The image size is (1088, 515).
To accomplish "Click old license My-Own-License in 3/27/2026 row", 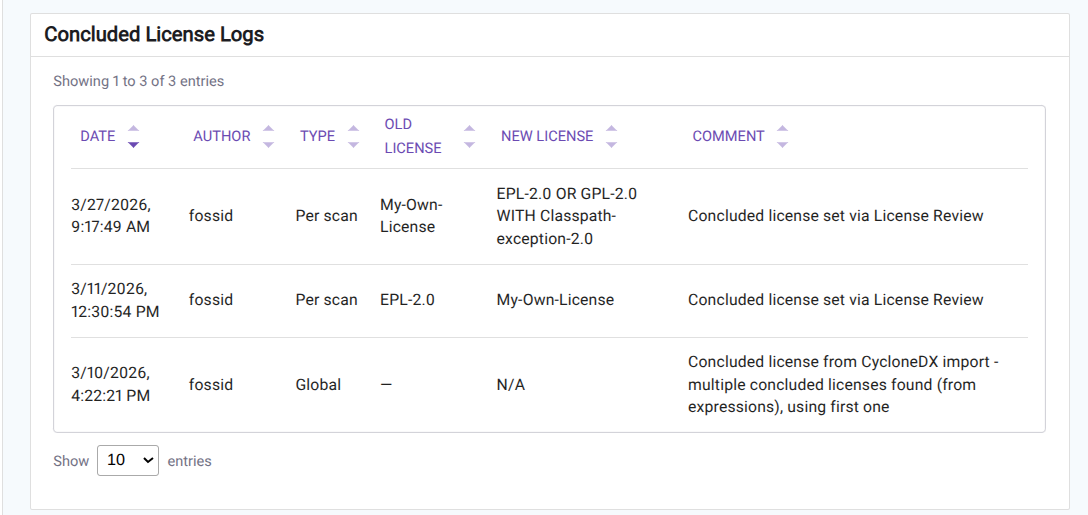I will [x=411, y=216].
